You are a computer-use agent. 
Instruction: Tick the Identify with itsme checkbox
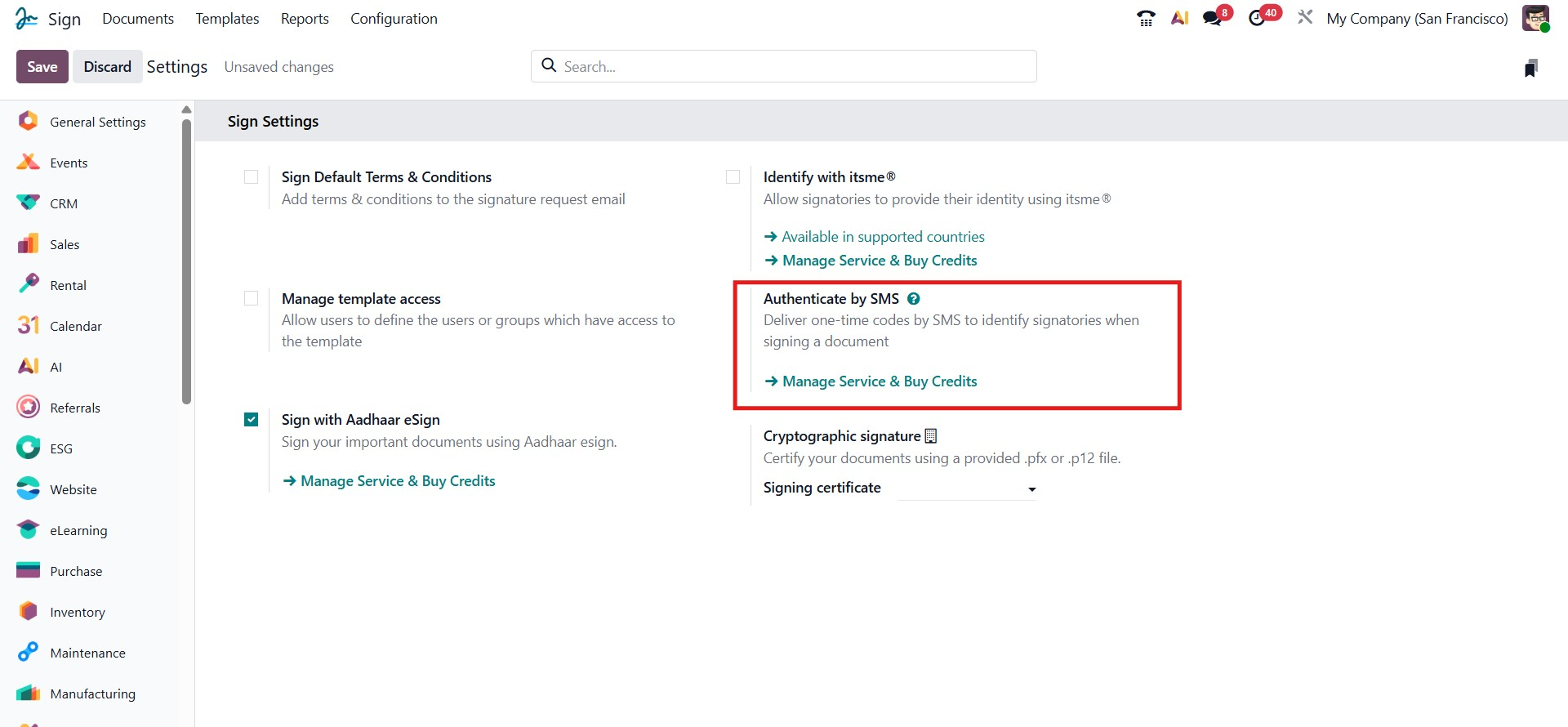tap(733, 177)
